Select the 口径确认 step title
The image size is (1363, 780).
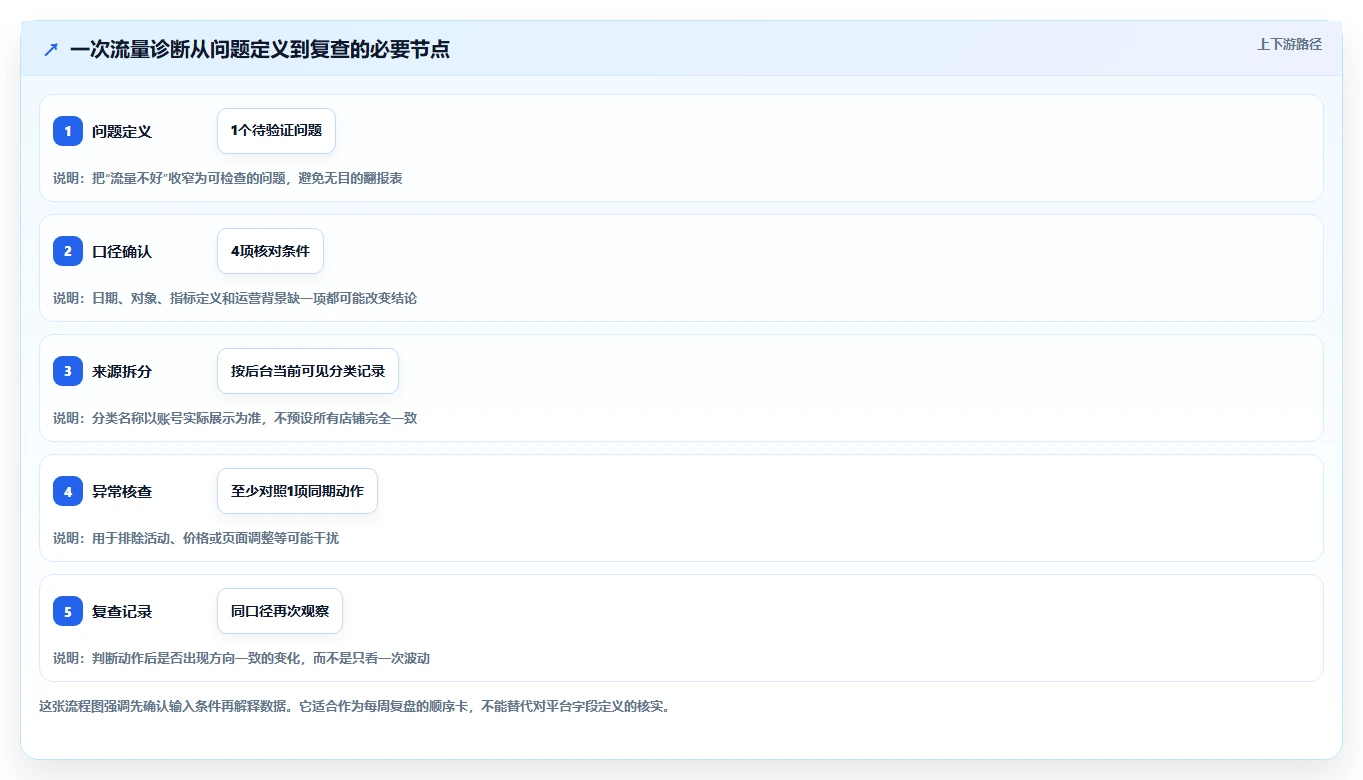point(122,251)
